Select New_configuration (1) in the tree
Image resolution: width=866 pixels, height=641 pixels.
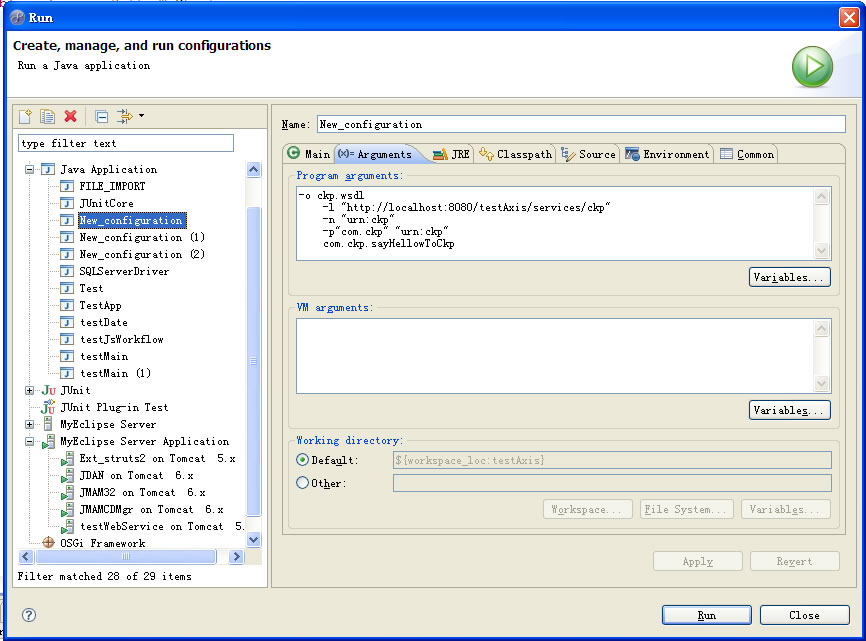coord(142,237)
